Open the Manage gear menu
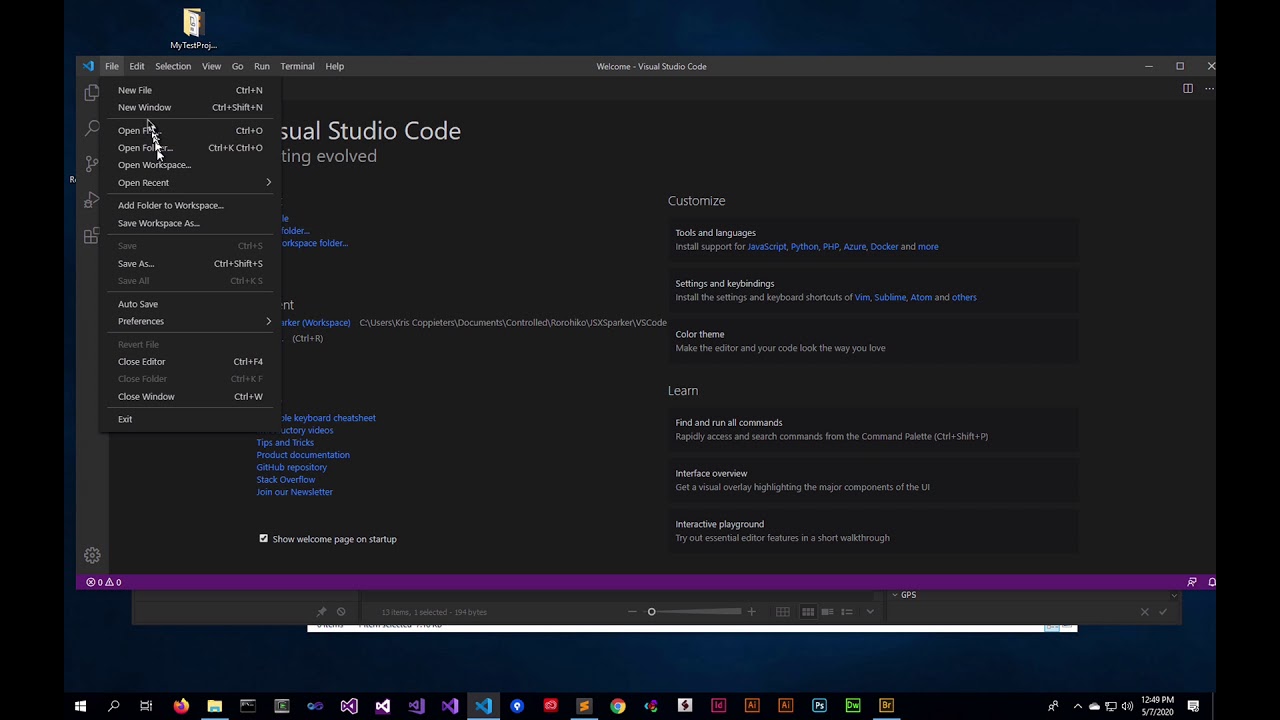1280x720 pixels. click(92, 555)
